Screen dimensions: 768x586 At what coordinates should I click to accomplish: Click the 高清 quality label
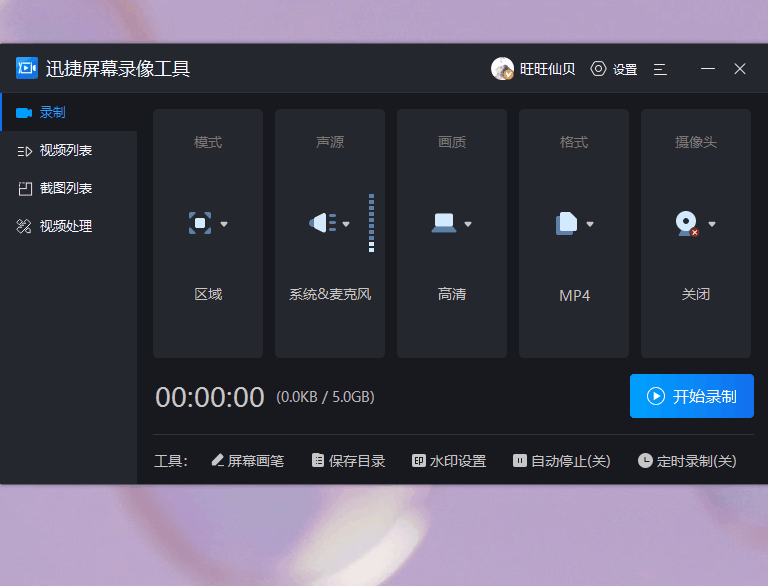(452, 294)
